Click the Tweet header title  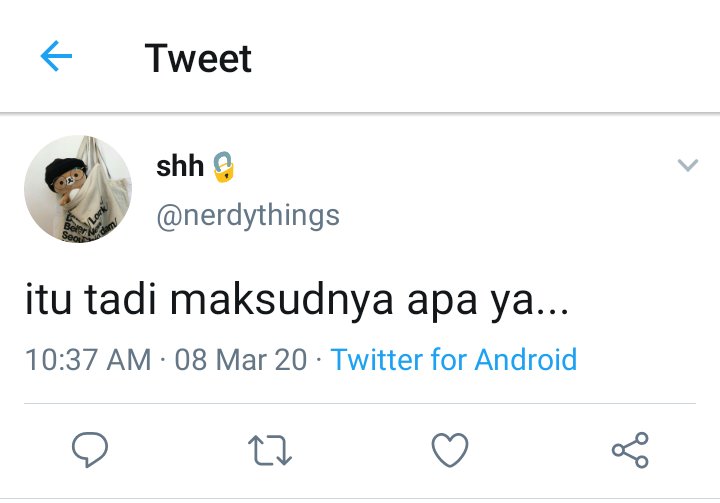(x=198, y=58)
